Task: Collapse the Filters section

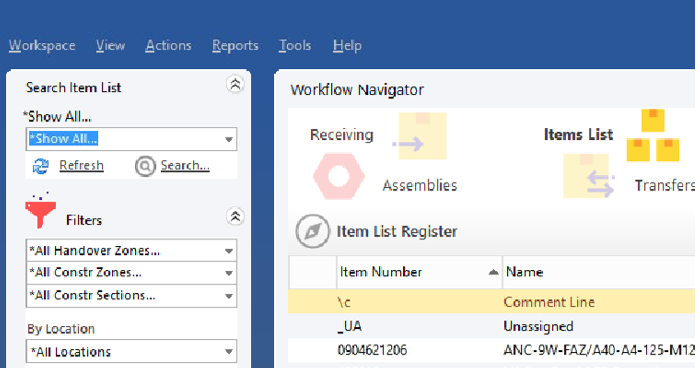Action: pyautogui.click(x=235, y=217)
